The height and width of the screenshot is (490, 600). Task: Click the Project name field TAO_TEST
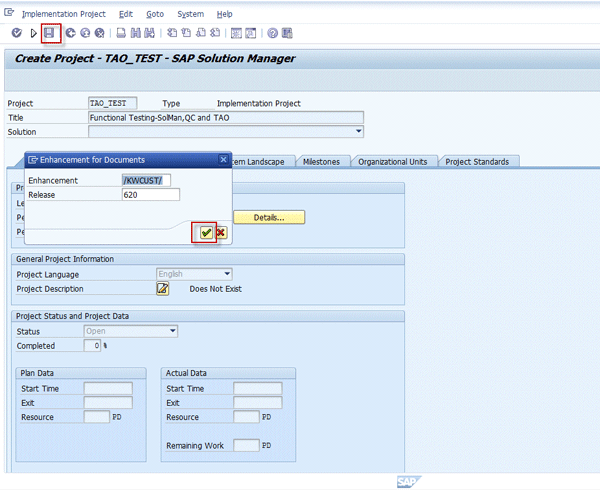click(x=112, y=103)
